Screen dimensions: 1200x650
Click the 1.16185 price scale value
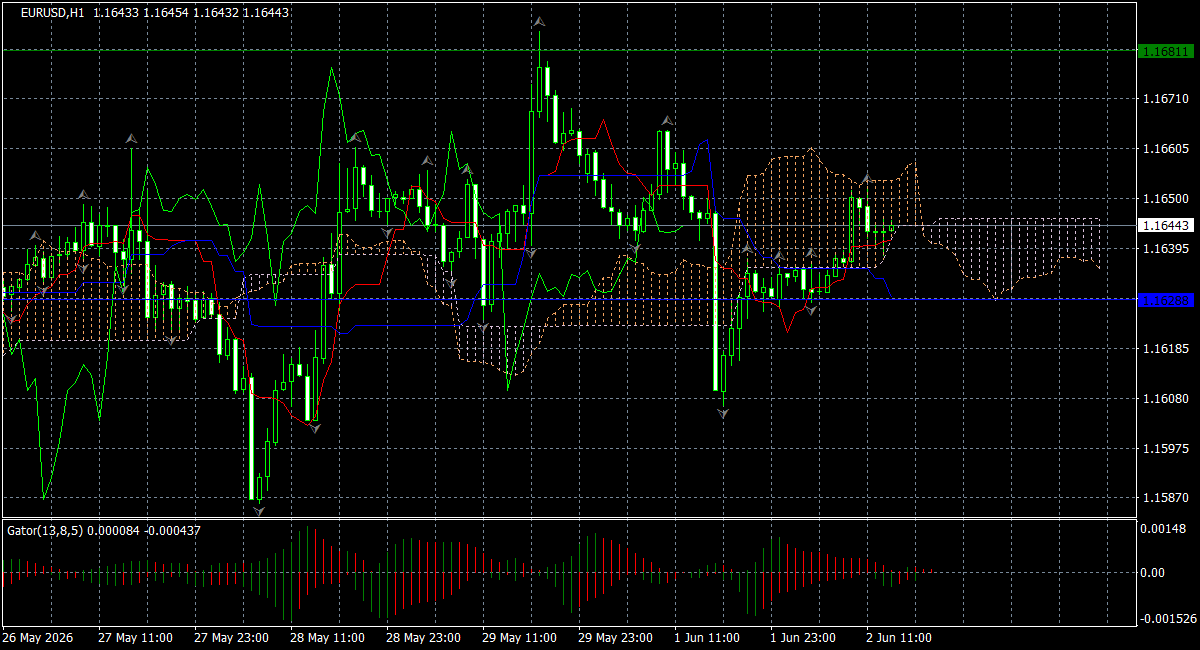click(1166, 349)
